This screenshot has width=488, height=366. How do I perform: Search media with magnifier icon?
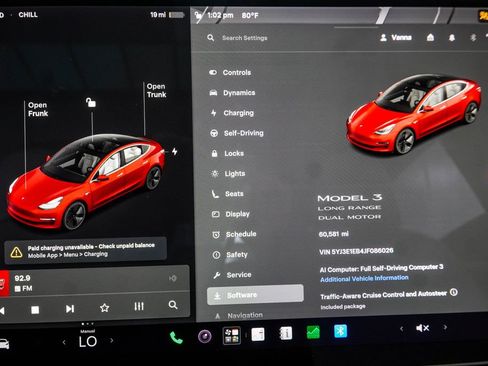(x=173, y=305)
